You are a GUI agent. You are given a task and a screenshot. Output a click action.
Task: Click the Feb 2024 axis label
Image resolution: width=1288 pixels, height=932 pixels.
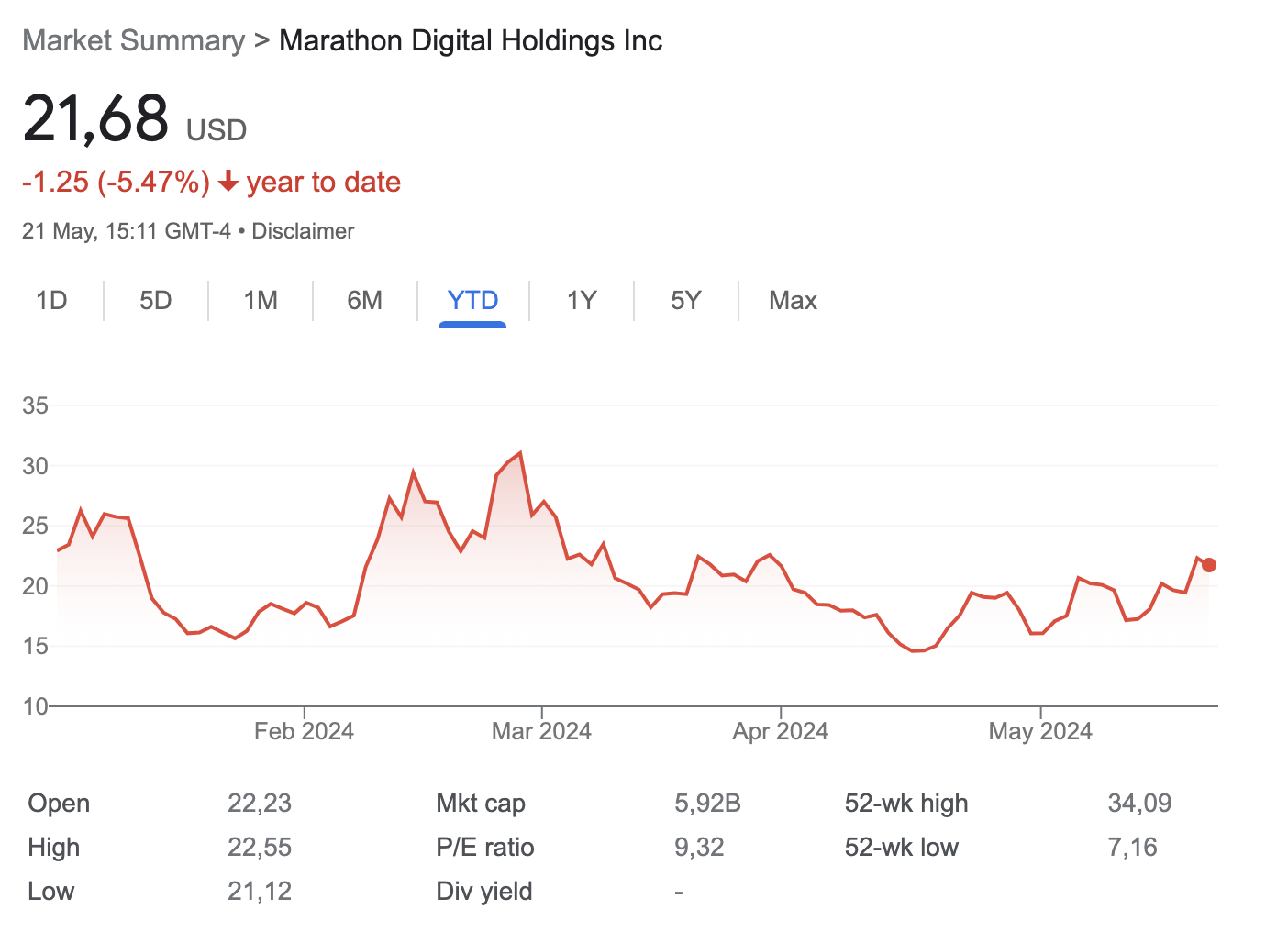pyautogui.click(x=304, y=731)
